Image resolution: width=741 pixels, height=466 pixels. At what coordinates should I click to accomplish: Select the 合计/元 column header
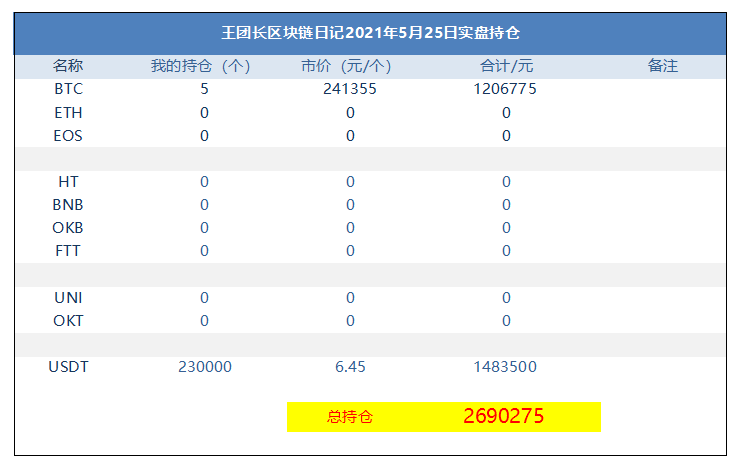click(506, 66)
